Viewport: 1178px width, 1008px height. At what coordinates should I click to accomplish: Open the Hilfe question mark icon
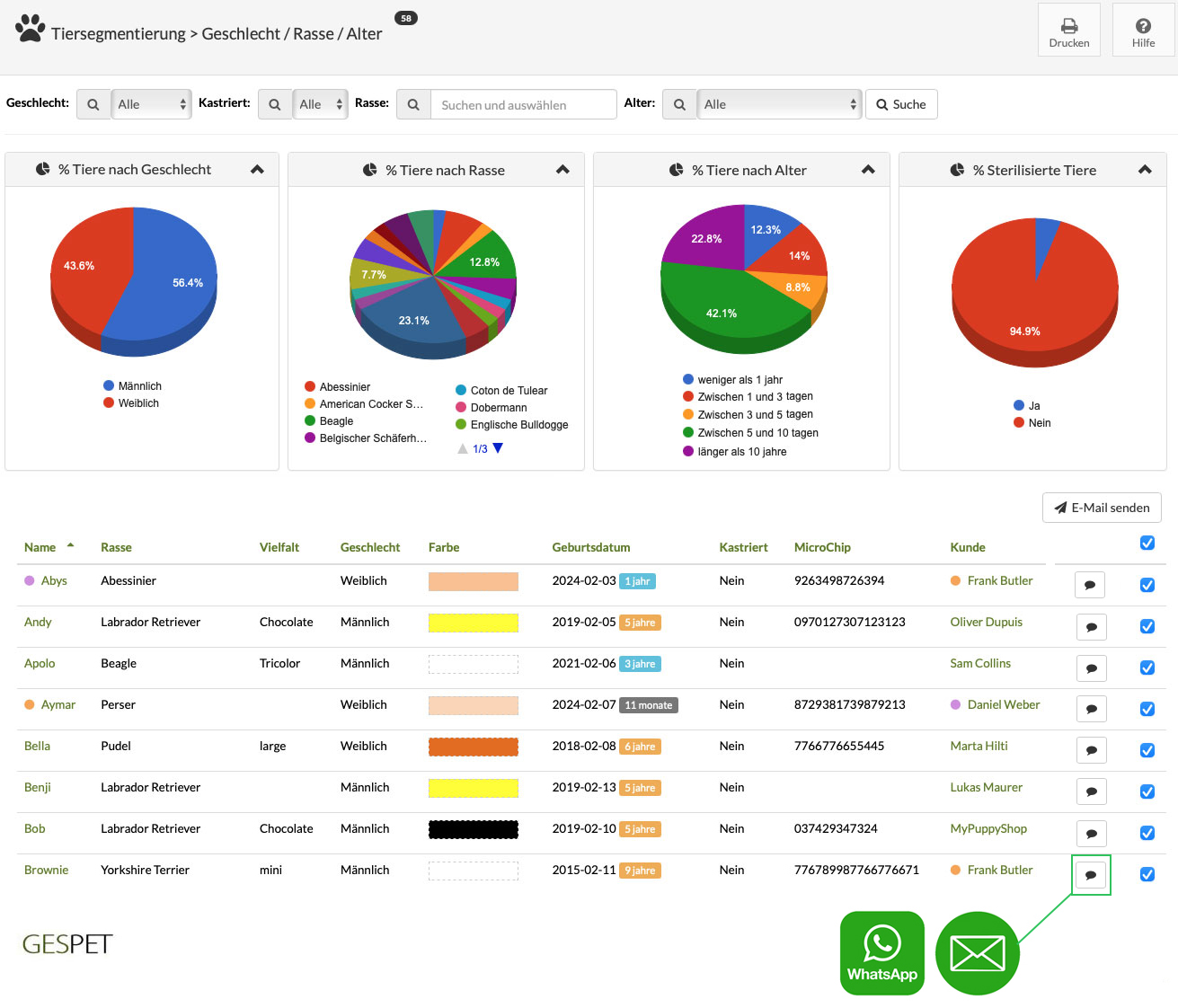pyautogui.click(x=1143, y=26)
